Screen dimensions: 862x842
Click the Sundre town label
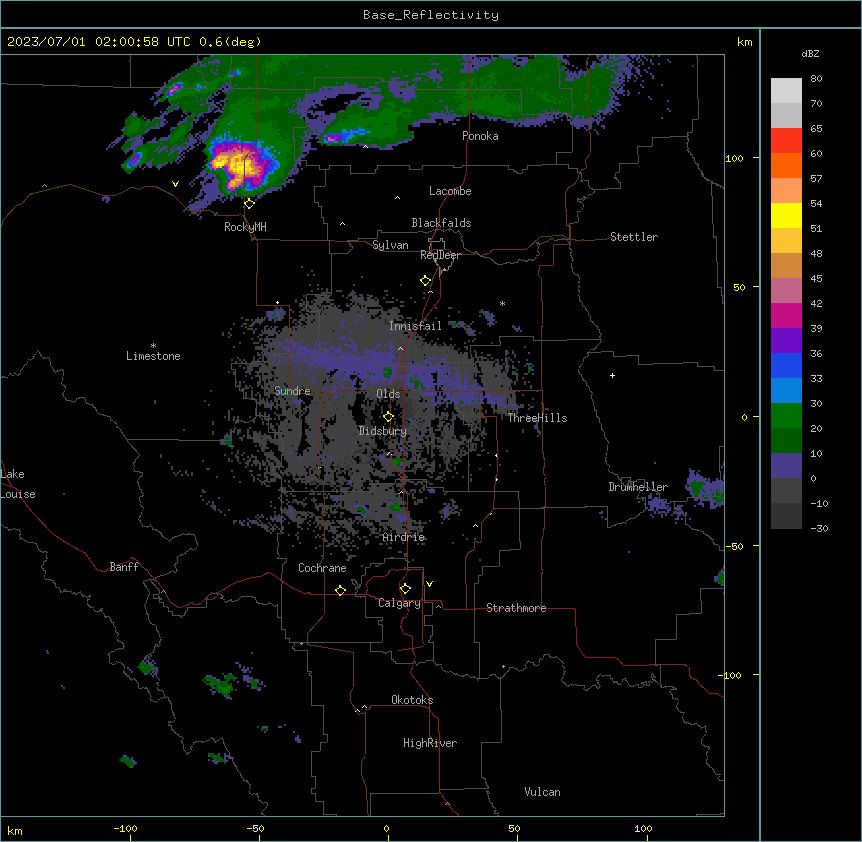coord(292,391)
